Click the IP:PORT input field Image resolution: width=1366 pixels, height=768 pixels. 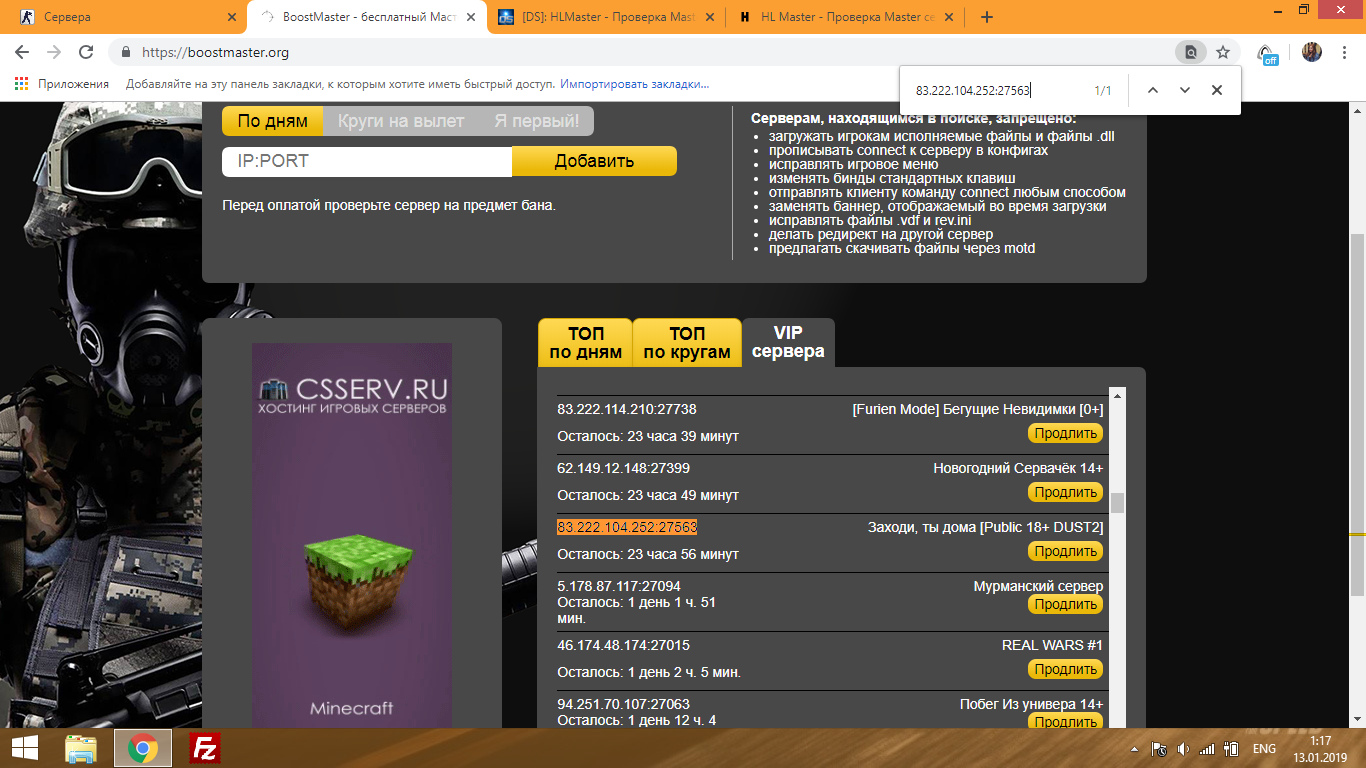click(x=367, y=161)
